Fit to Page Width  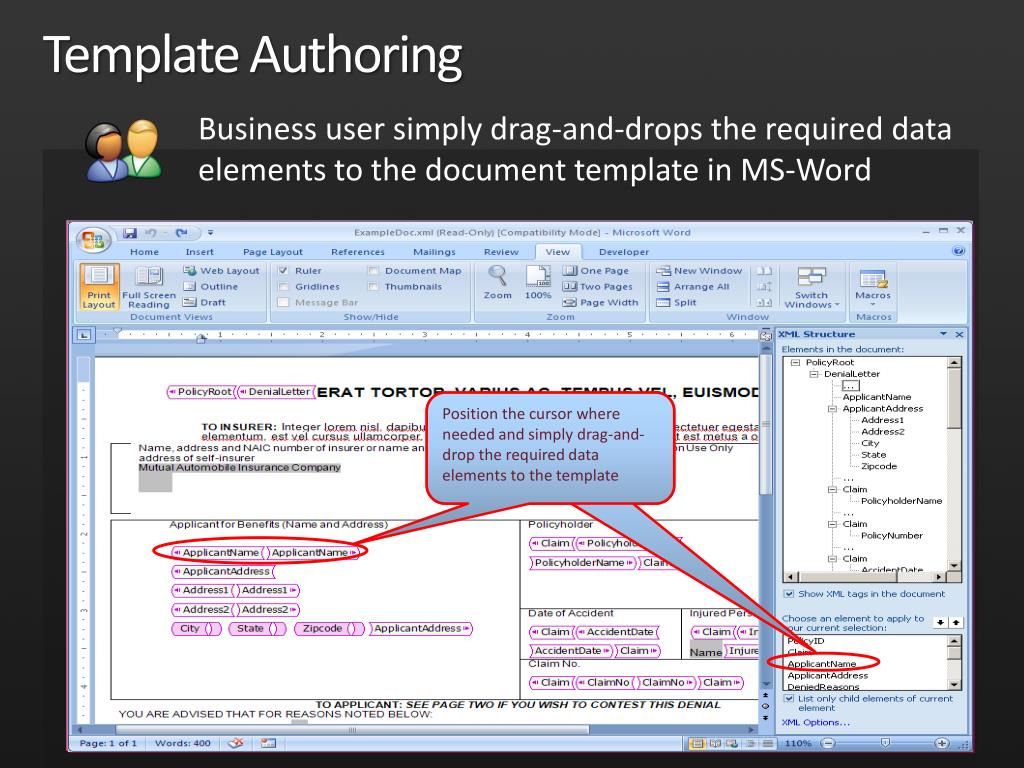600,302
